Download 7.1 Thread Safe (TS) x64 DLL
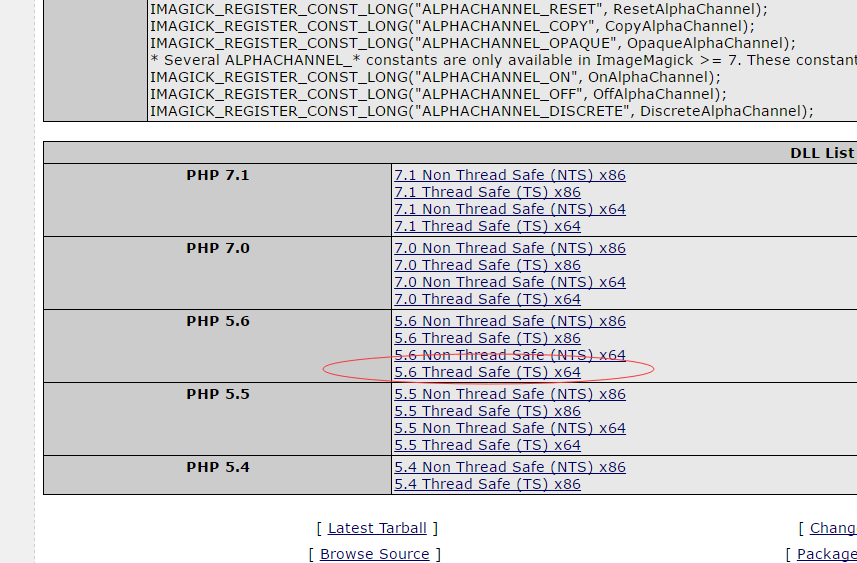Viewport: 857px width, 563px height. point(488,226)
